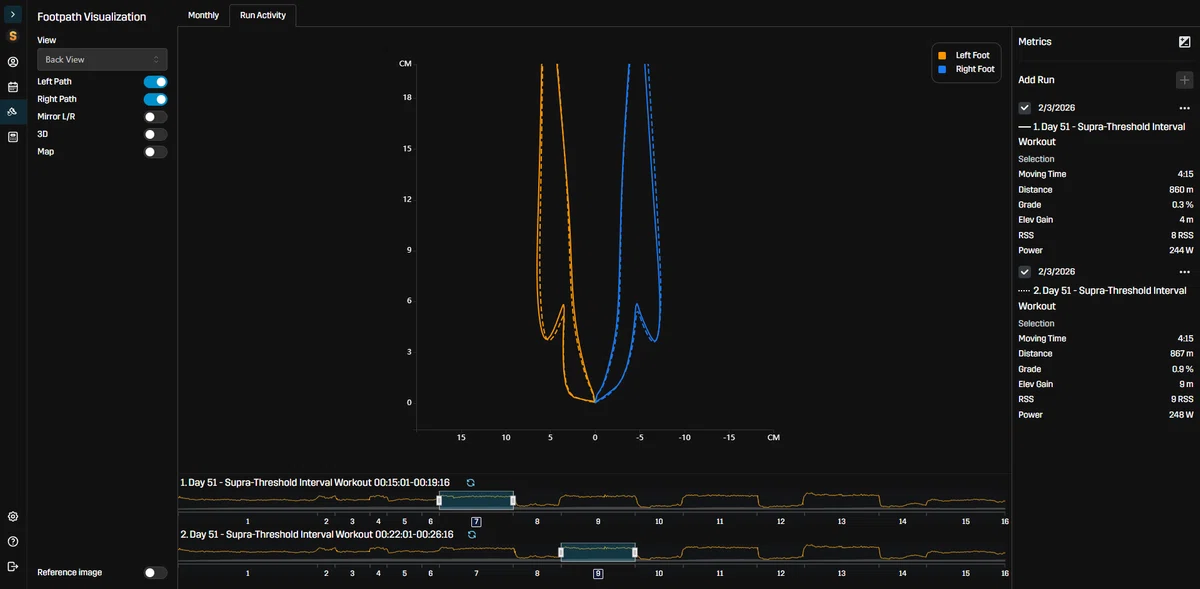Image resolution: width=1200 pixels, height=589 pixels.
Task: Open second run's three-dot menu
Action: 1185,272
